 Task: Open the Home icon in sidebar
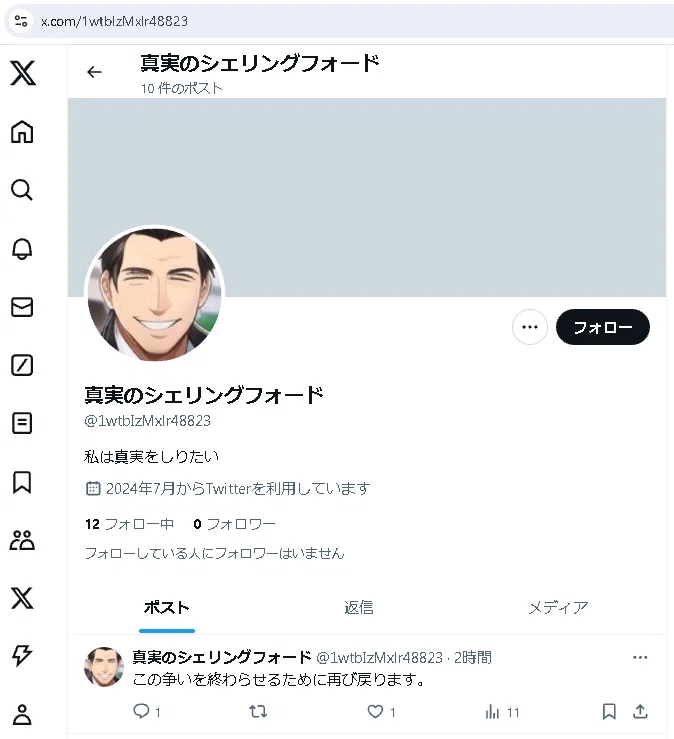coord(22,131)
